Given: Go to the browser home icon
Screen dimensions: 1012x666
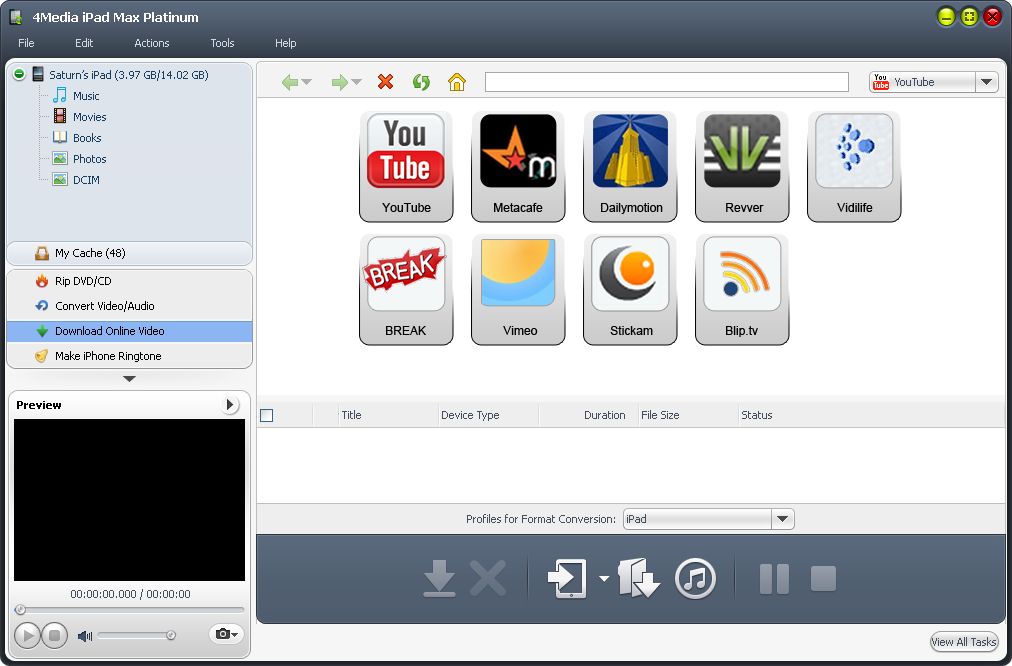Looking at the screenshot, I should [456, 82].
